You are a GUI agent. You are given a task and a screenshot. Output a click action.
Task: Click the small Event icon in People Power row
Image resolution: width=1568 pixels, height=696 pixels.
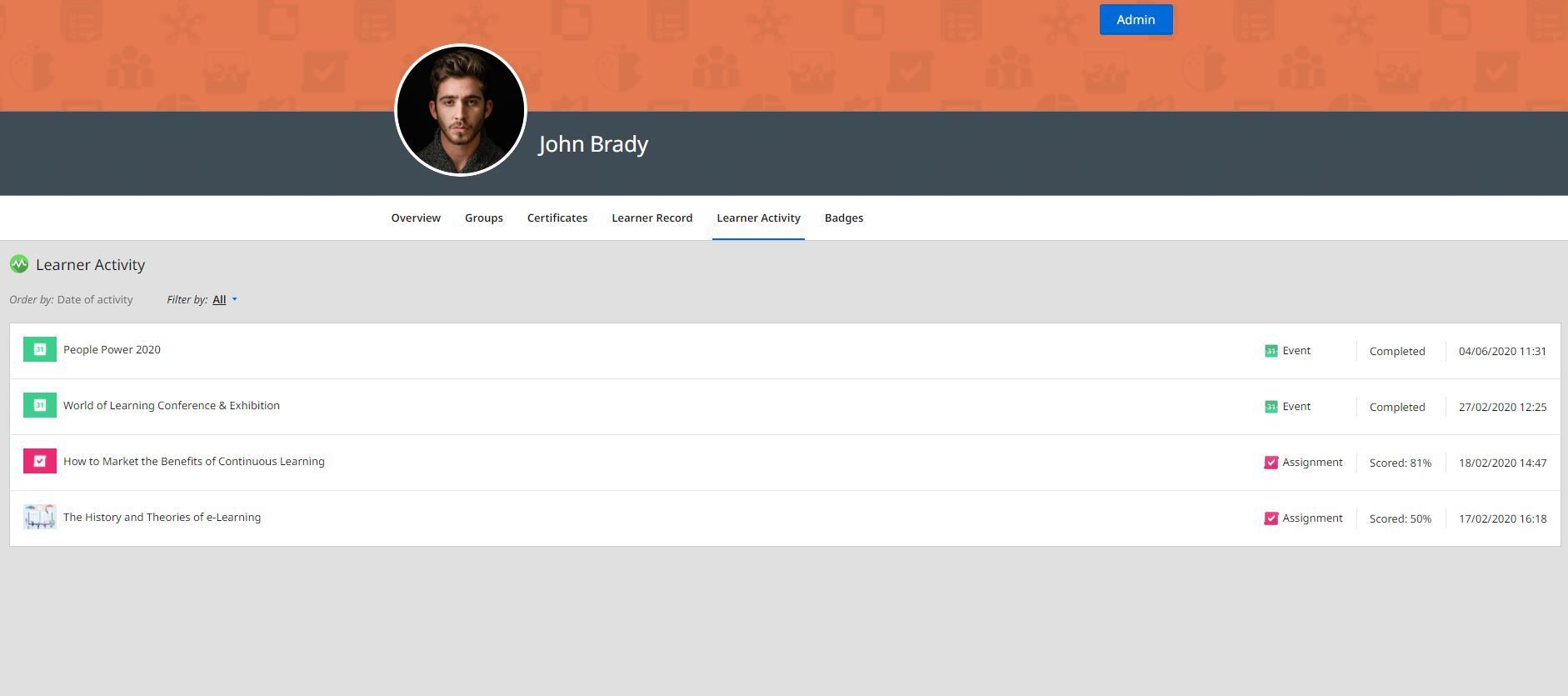(1271, 351)
